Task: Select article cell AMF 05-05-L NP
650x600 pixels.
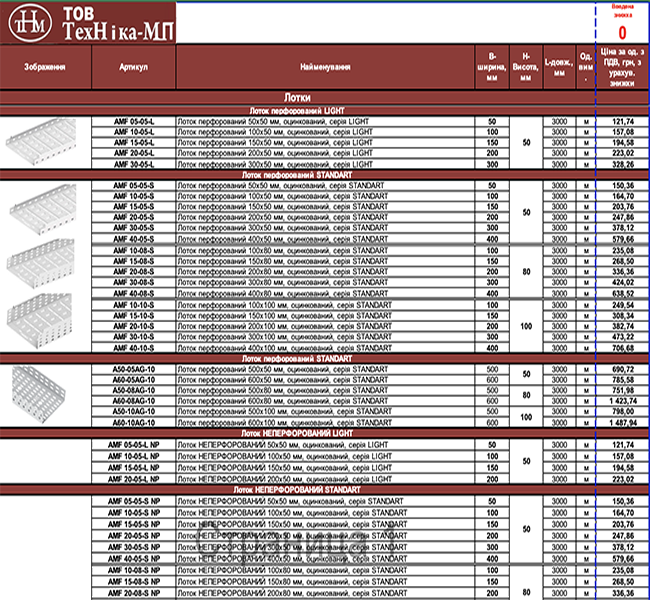Action: click(133, 445)
